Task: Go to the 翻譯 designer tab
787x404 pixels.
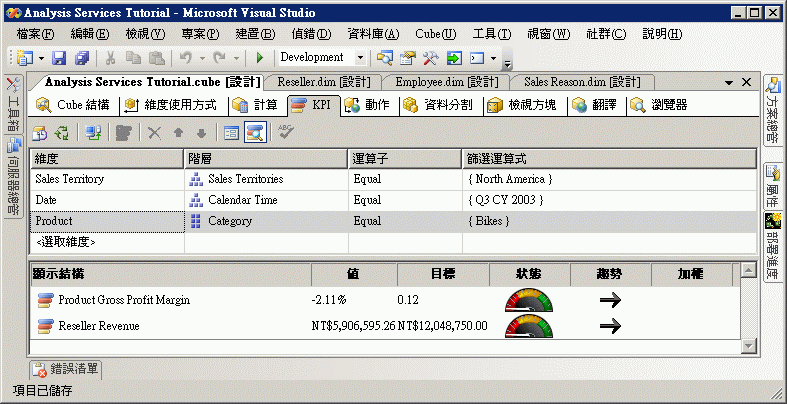Action: [595, 105]
